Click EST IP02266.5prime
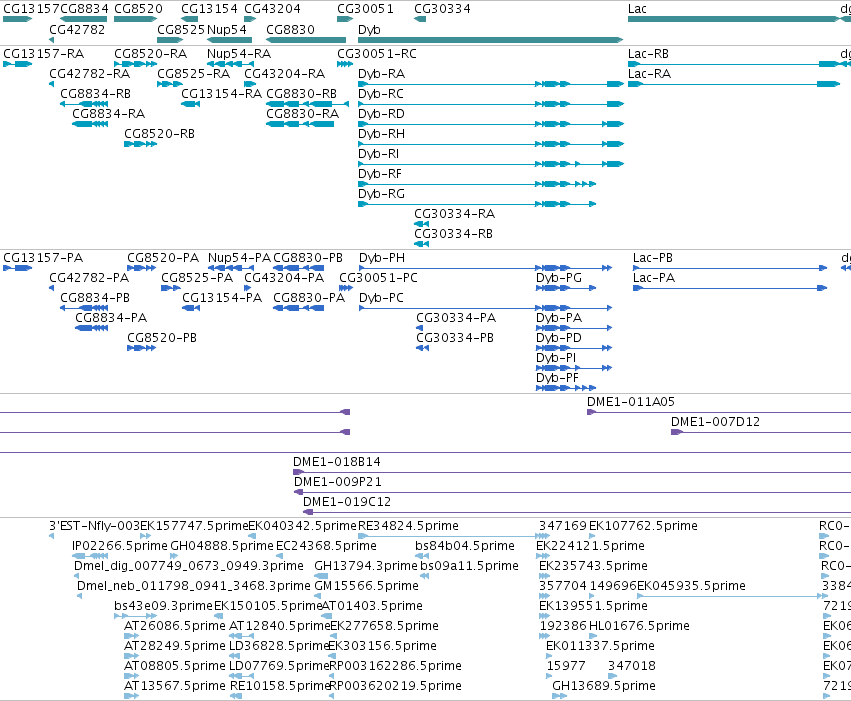Viewport: 851px width, 701px height. click(x=120, y=546)
